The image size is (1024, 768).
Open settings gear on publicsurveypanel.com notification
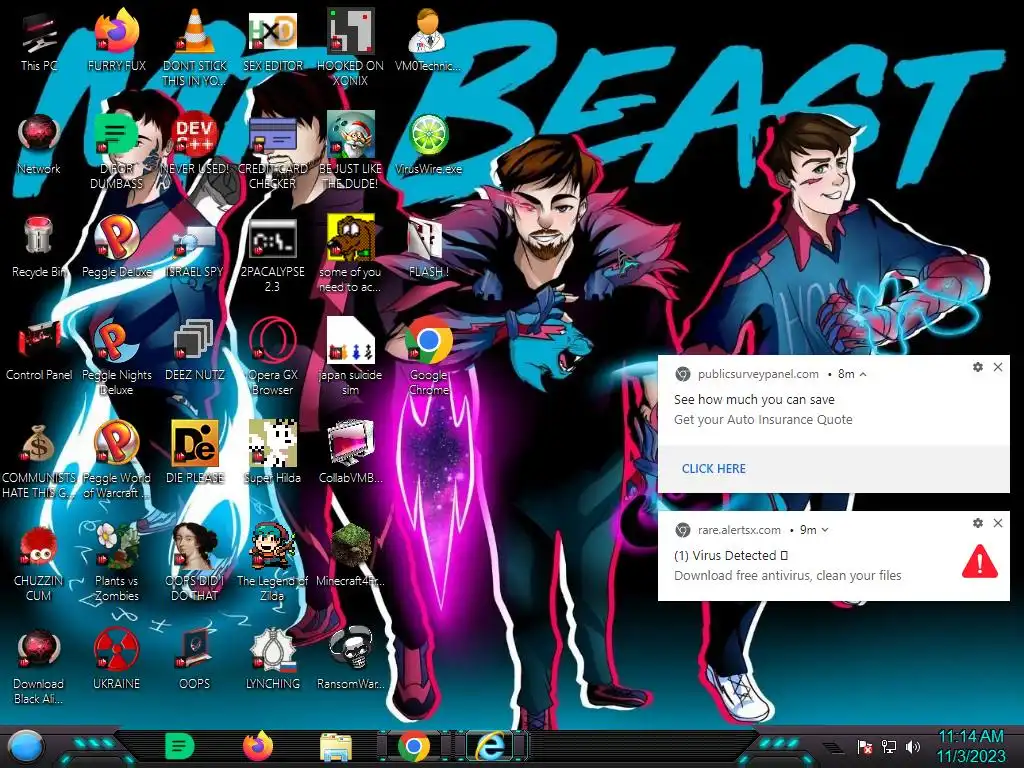pyautogui.click(x=978, y=367)
